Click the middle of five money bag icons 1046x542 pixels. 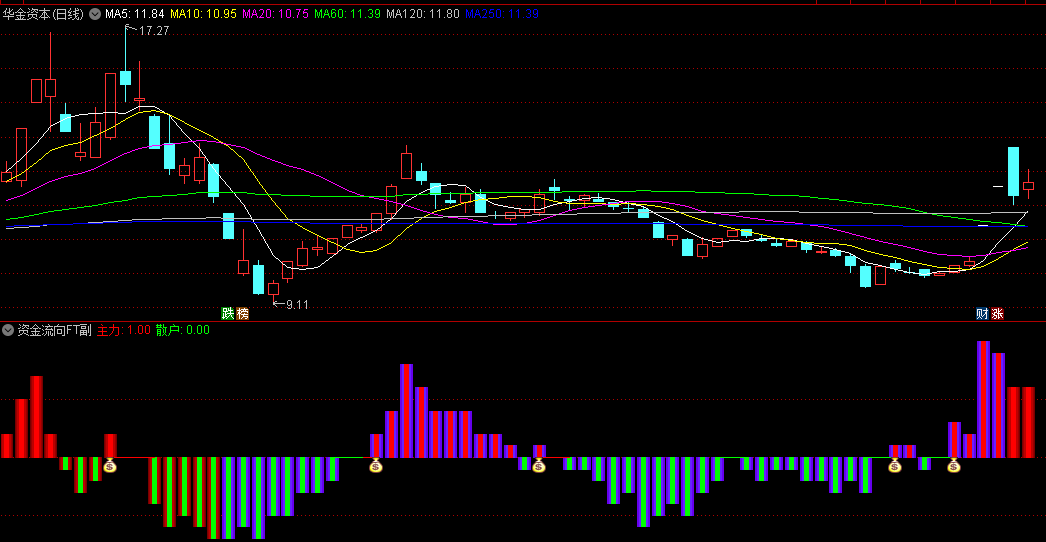point(539,465)
